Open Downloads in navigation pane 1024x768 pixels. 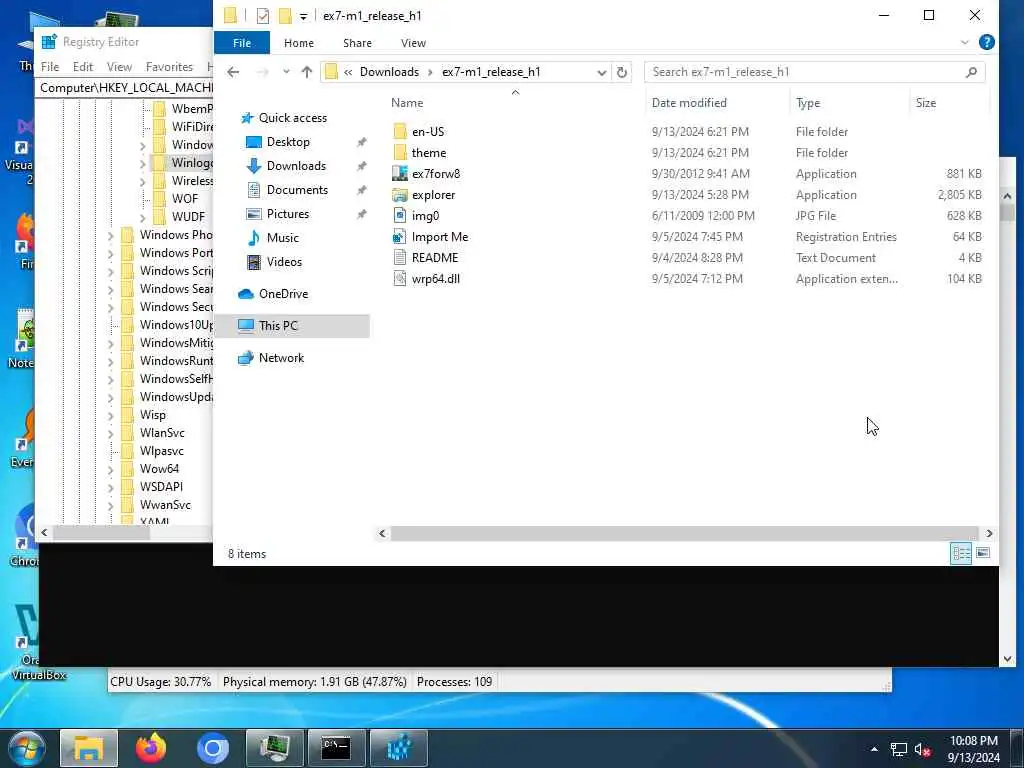pos(296,166)
